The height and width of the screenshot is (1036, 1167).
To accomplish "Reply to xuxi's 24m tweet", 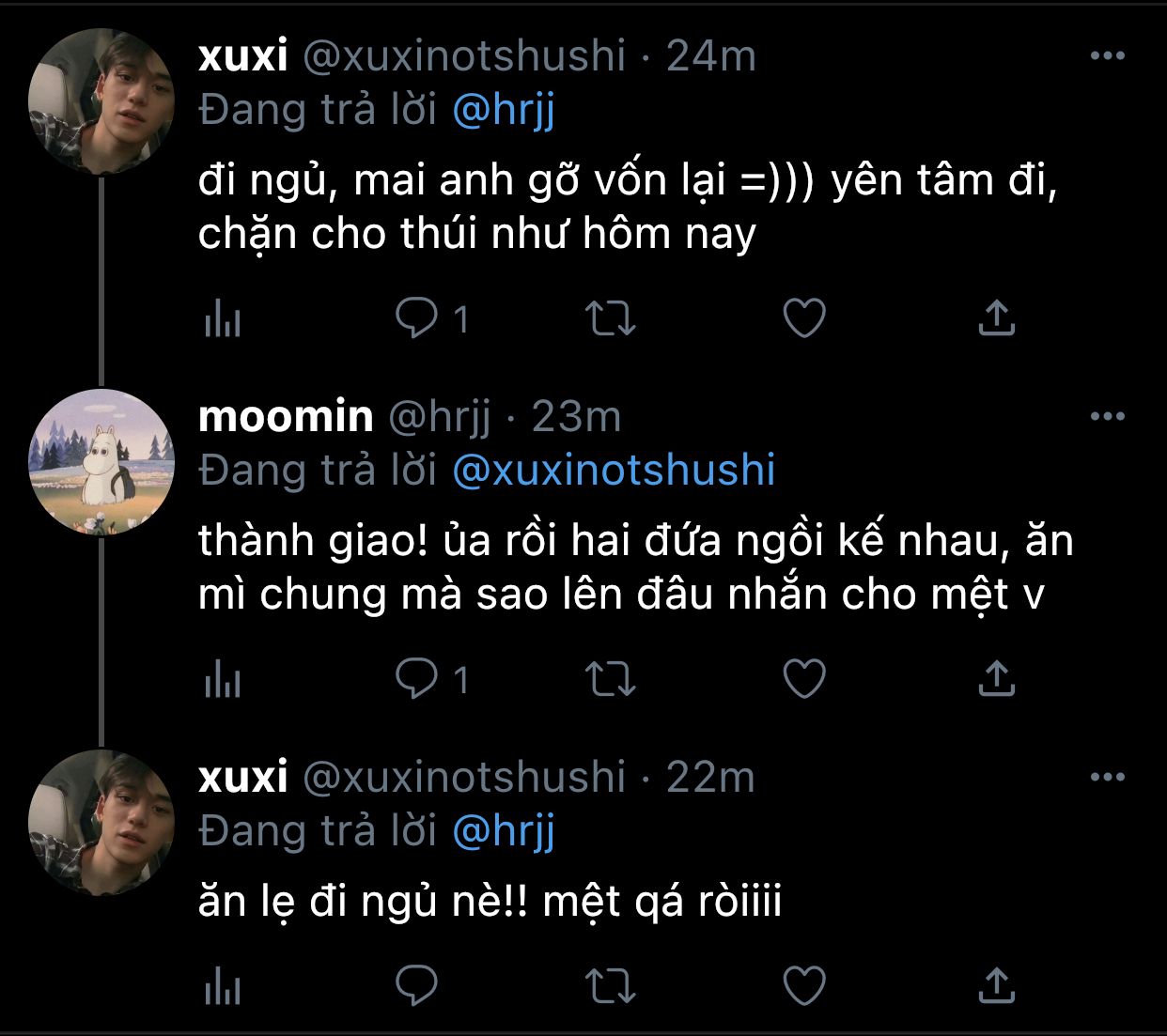I will point(416,318).
